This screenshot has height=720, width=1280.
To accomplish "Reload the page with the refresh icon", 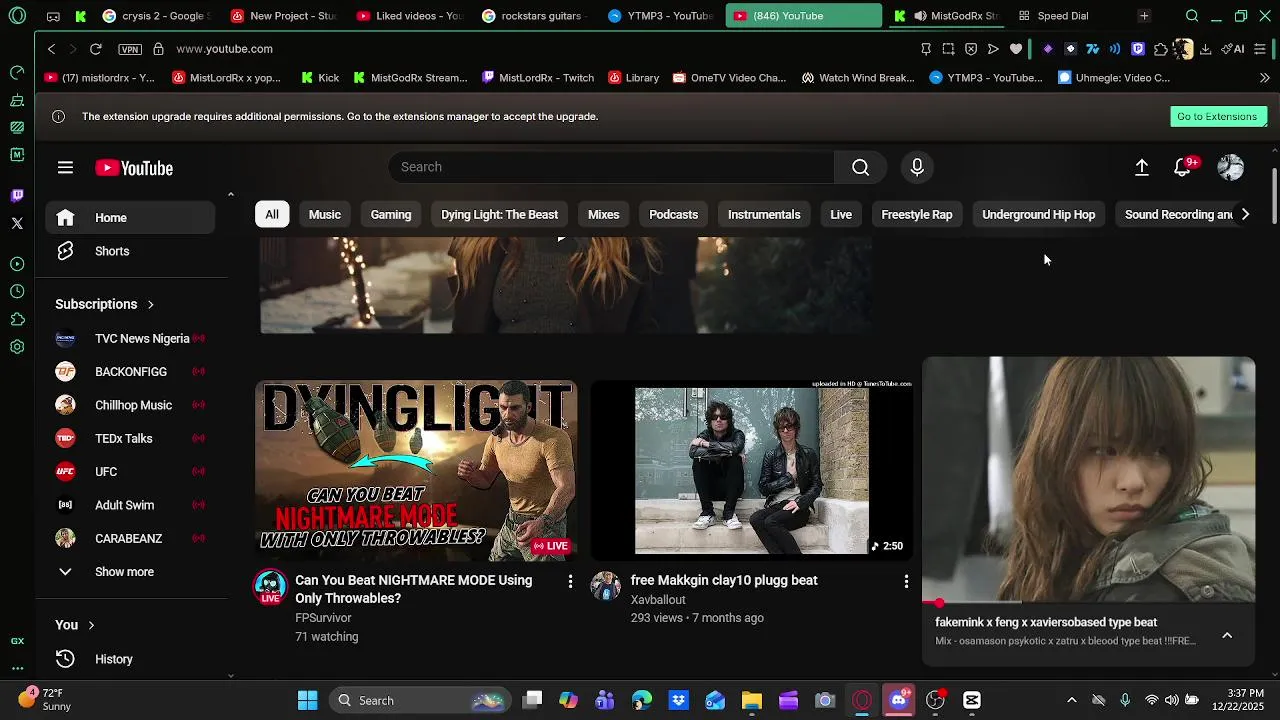I will (95, 49).
